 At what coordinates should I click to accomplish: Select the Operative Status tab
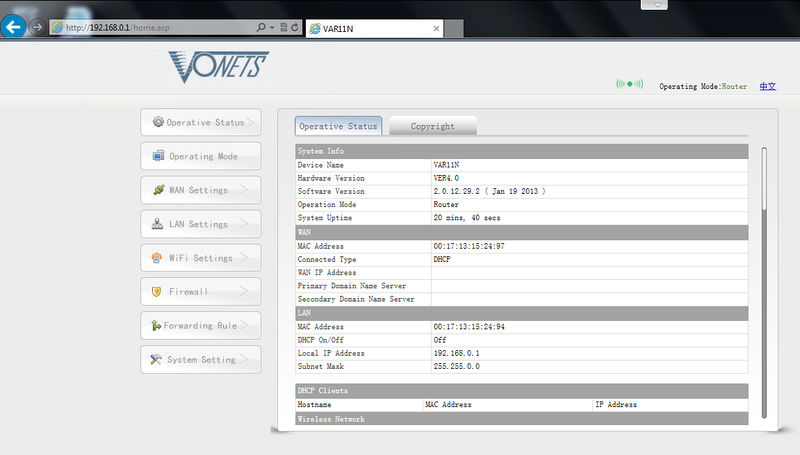pos(338,126)
